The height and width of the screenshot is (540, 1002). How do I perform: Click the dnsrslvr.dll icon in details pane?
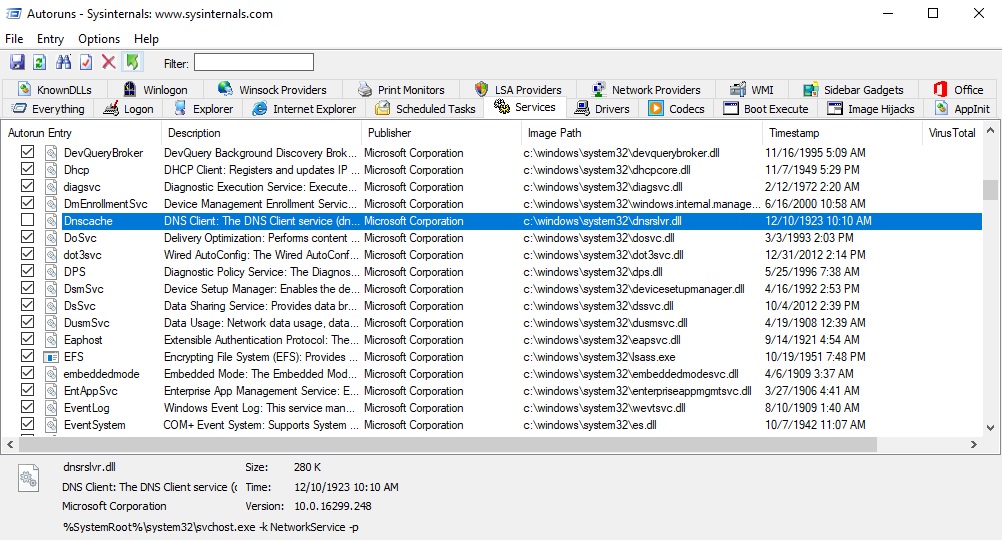(28, 479)
